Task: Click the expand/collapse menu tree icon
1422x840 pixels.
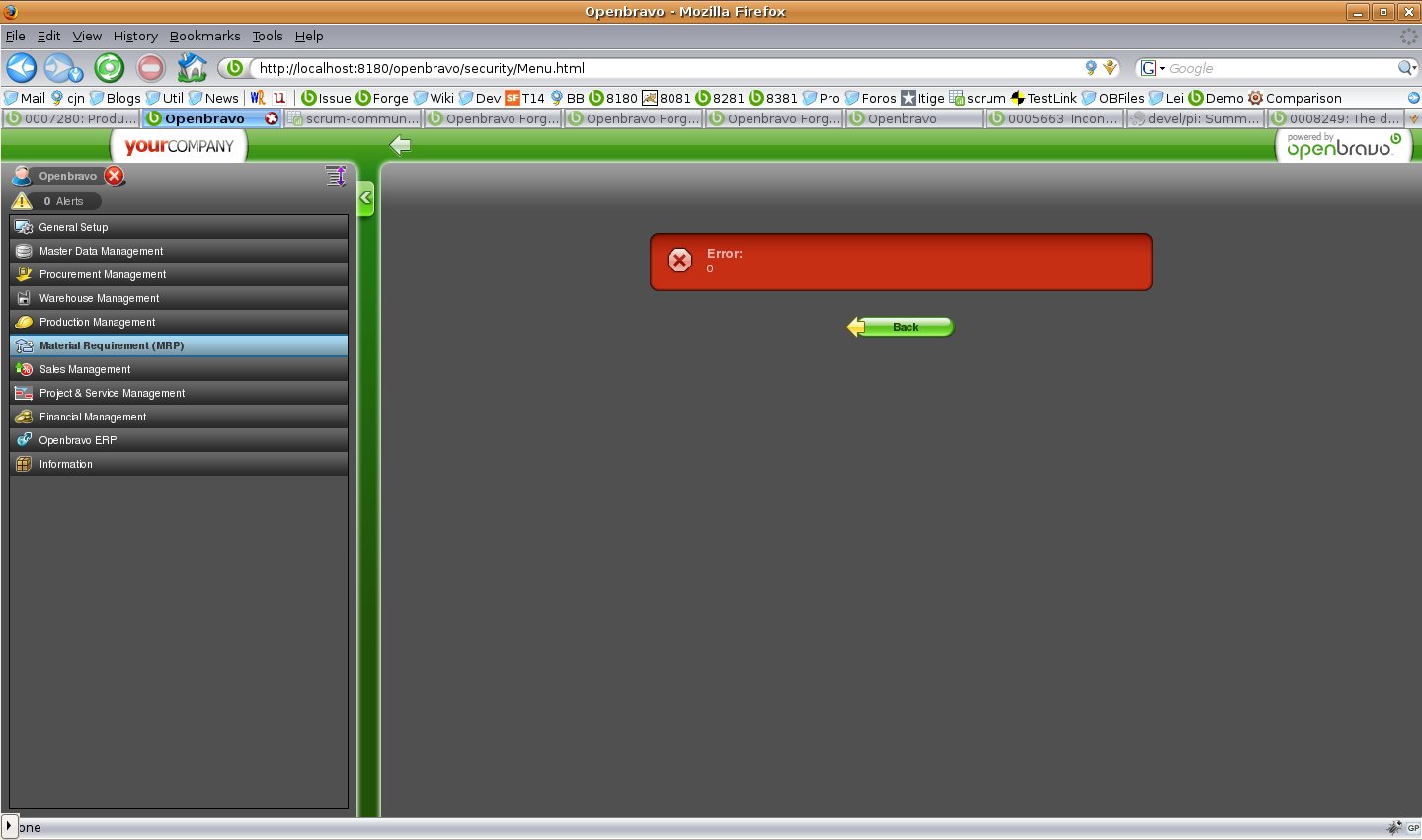Action: 336,176
